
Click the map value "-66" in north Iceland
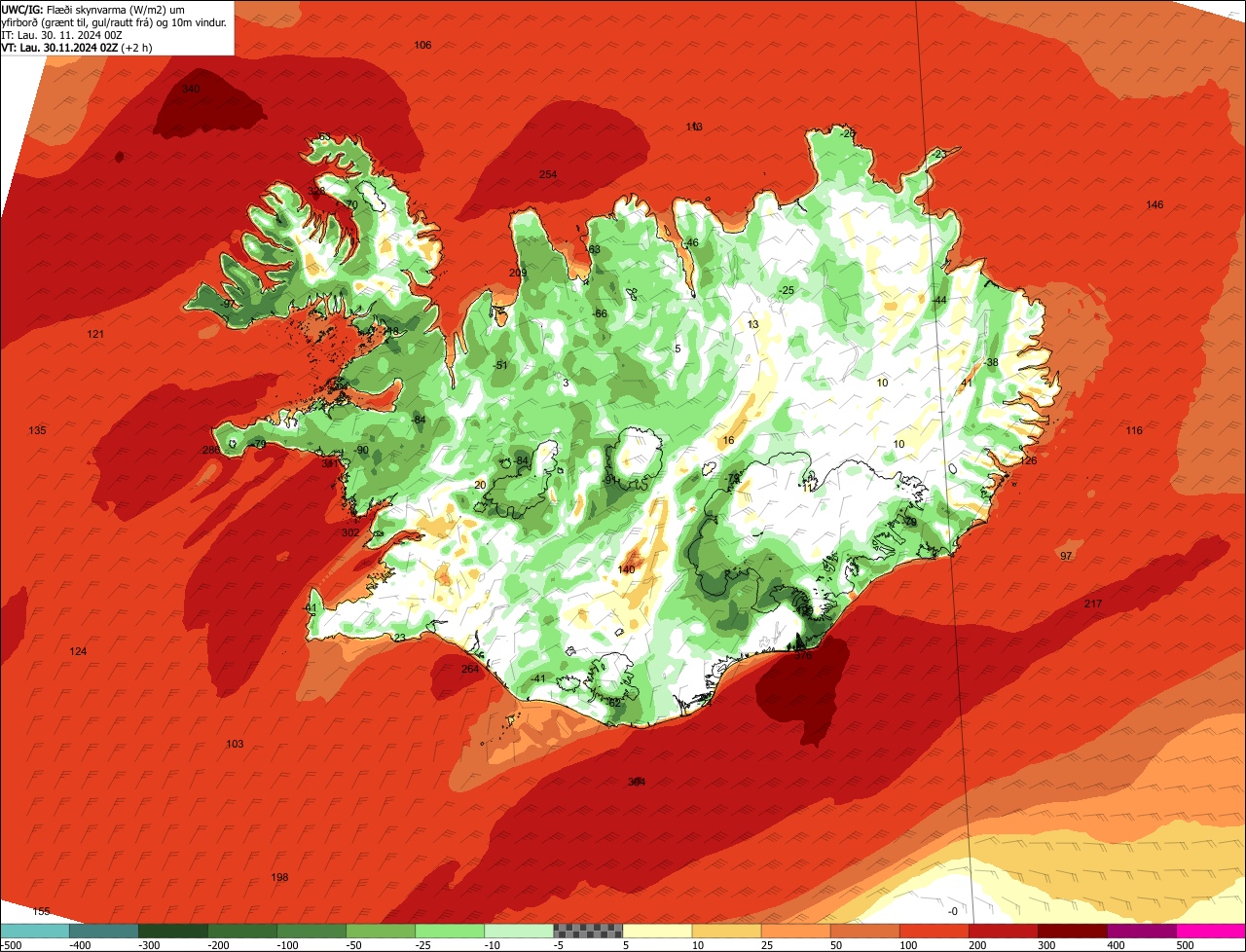pyautogui.click(x=600, y=314)
